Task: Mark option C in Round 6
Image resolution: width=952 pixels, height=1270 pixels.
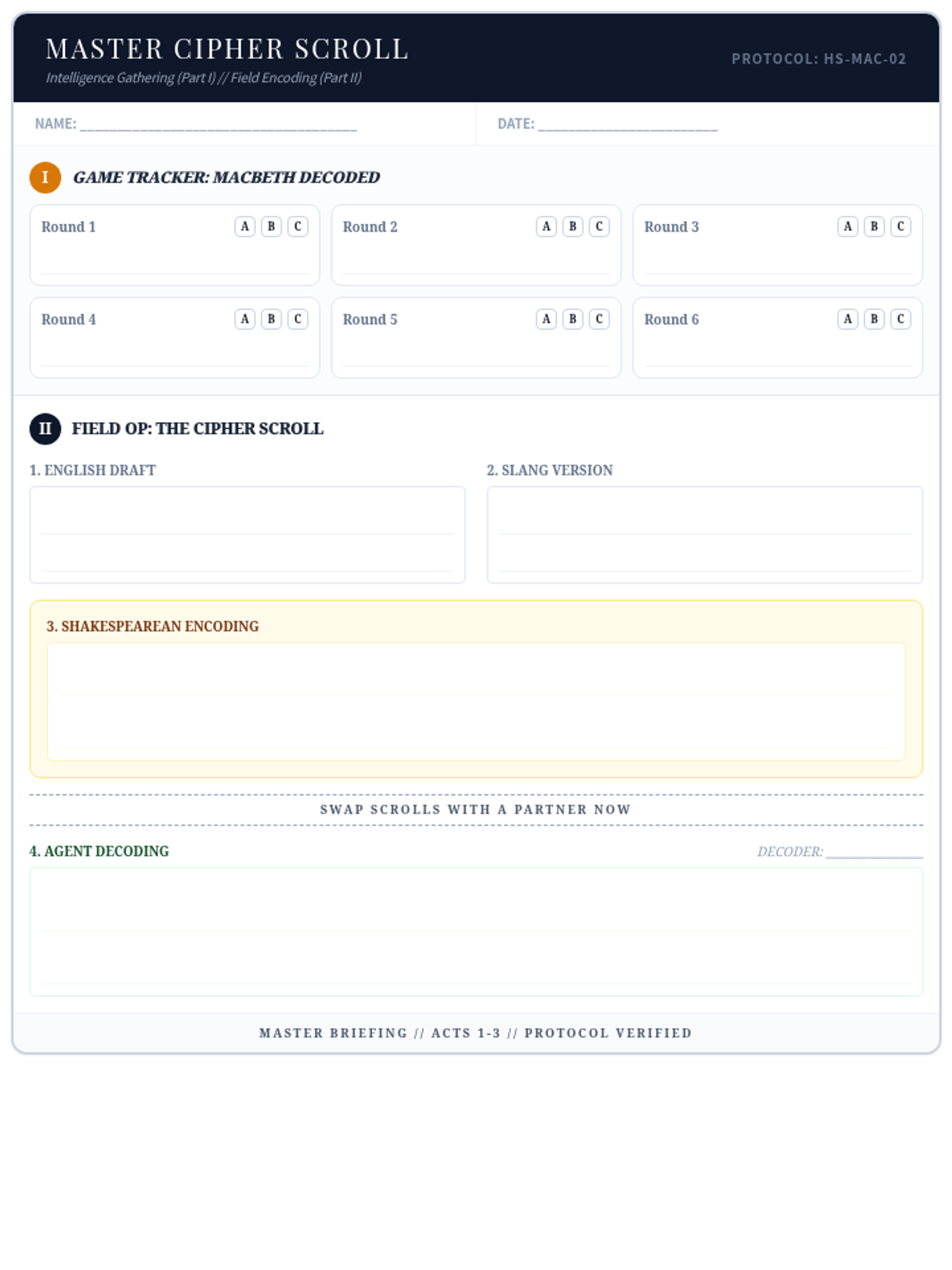Action: 900,319
